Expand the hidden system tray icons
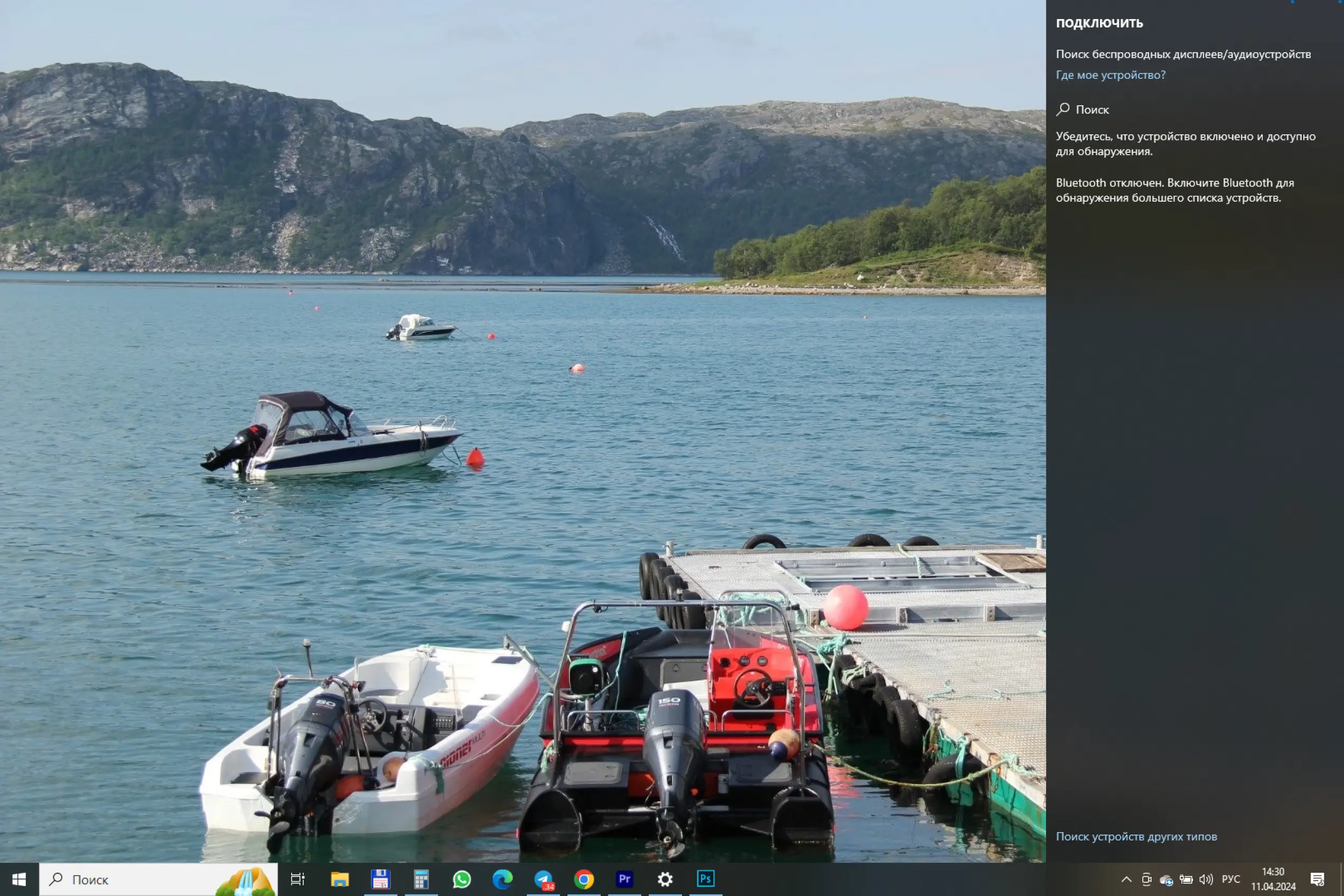The width and height of the screenshot is (1344, 896). click(x=1126, y=880)
